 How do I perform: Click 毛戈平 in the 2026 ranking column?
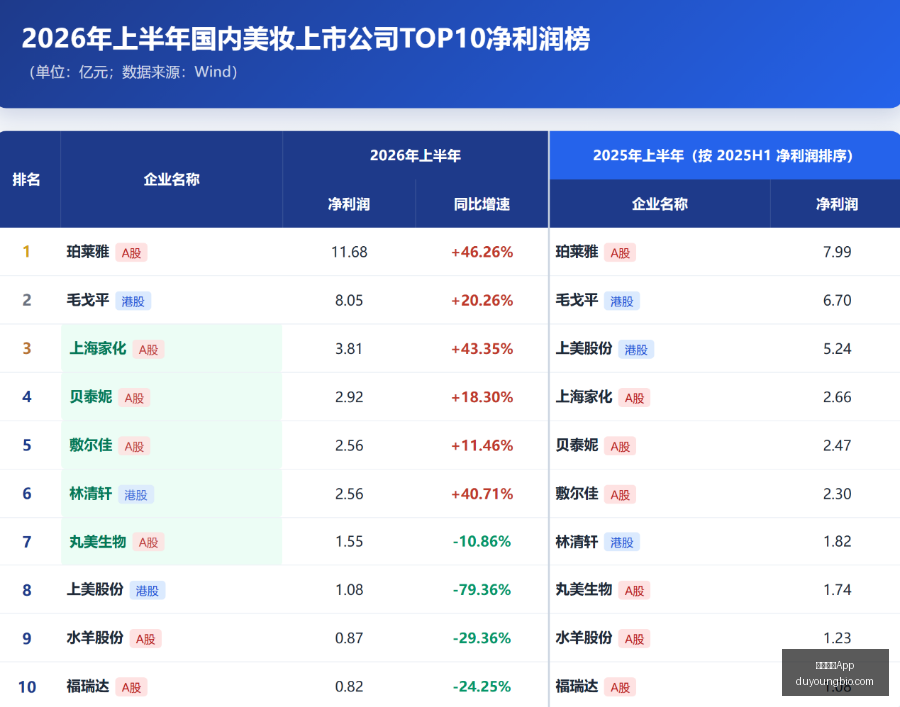click(88, 300)
